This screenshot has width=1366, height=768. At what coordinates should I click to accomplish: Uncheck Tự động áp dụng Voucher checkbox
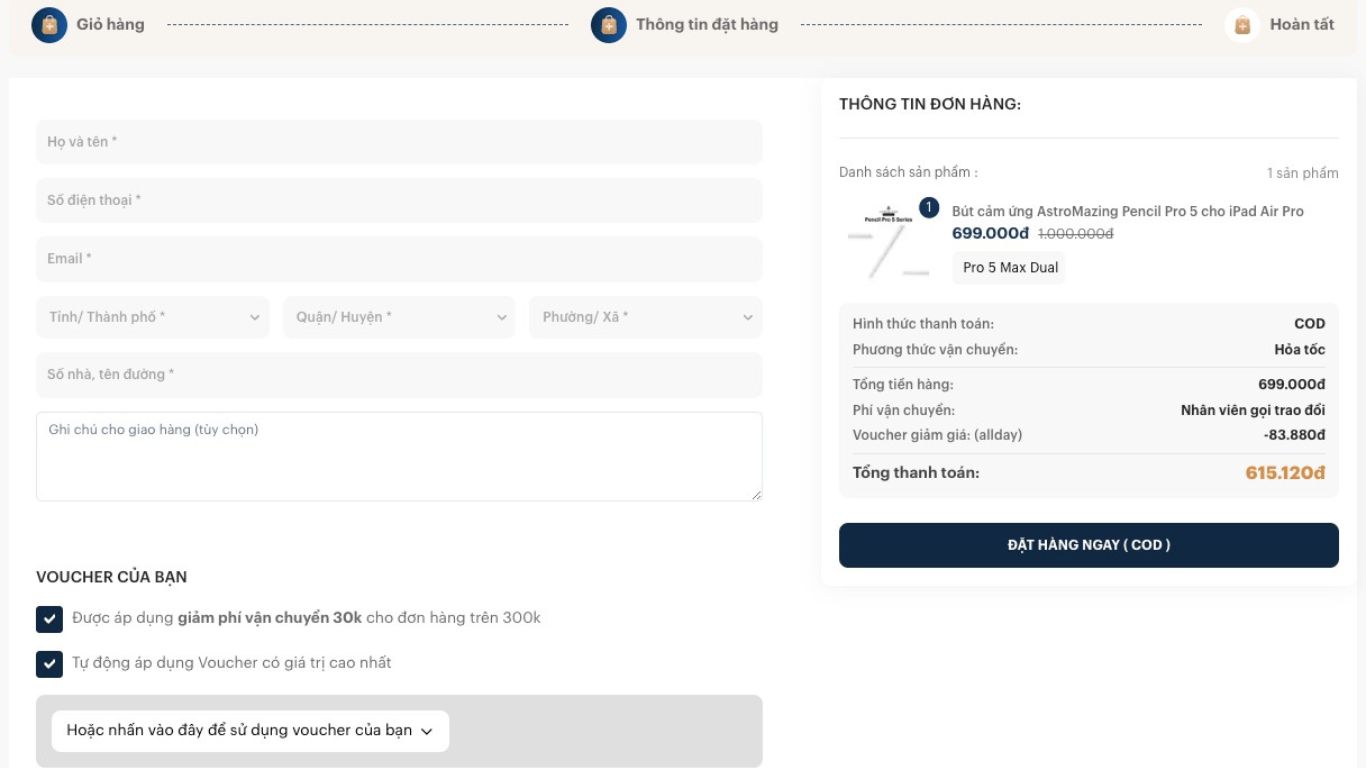[x=49, y=663]
